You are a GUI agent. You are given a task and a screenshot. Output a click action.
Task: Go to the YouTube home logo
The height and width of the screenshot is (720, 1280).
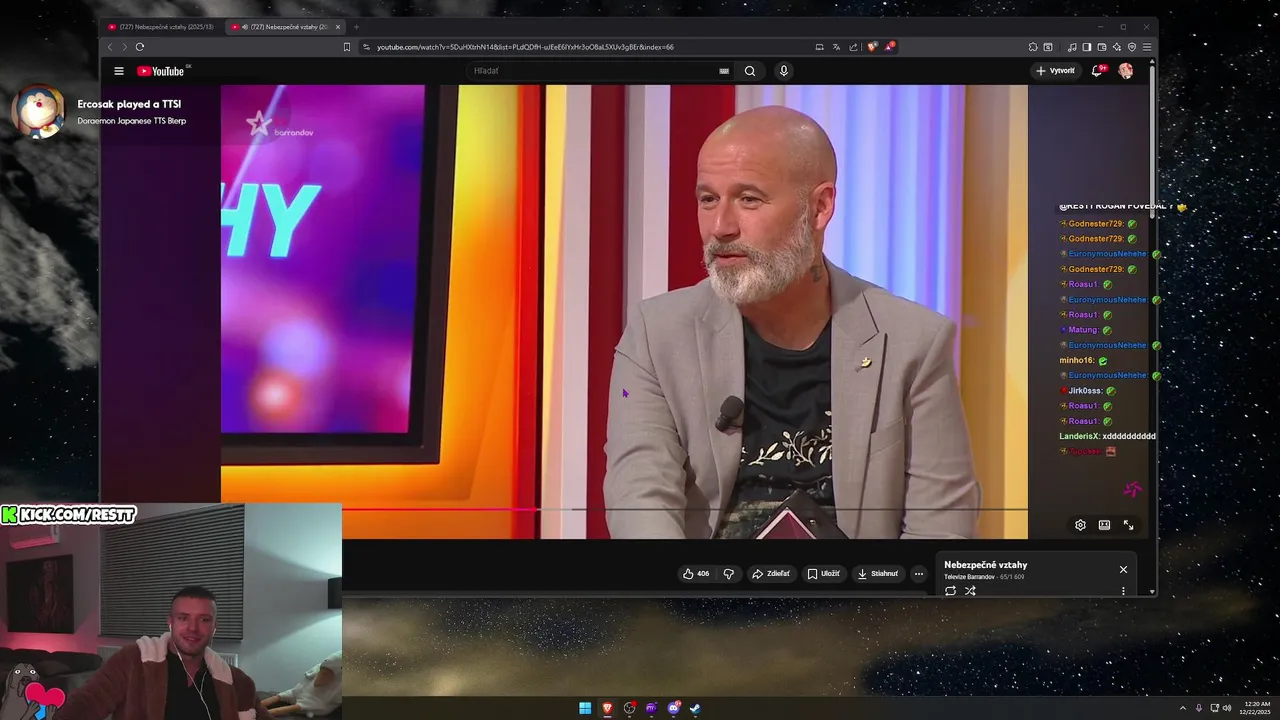point(161,71)
